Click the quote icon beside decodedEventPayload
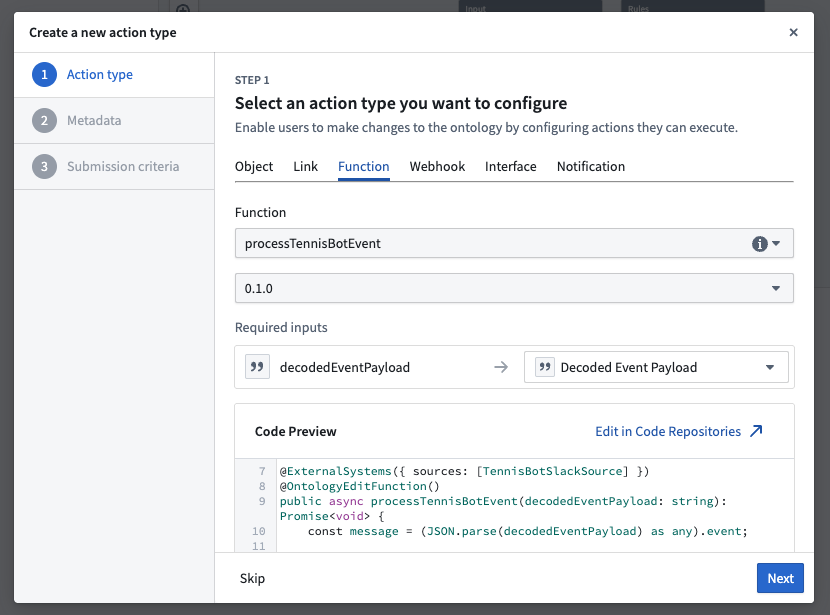This screenshot has height=615, width=830. 257,366
